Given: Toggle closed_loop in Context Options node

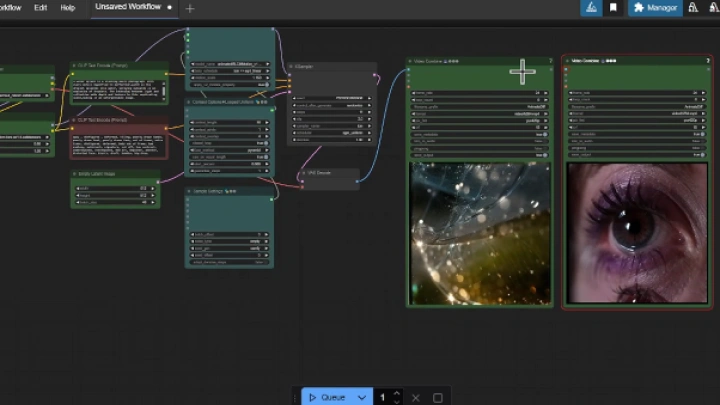Looking at the screenshot, I should (230, 143).
